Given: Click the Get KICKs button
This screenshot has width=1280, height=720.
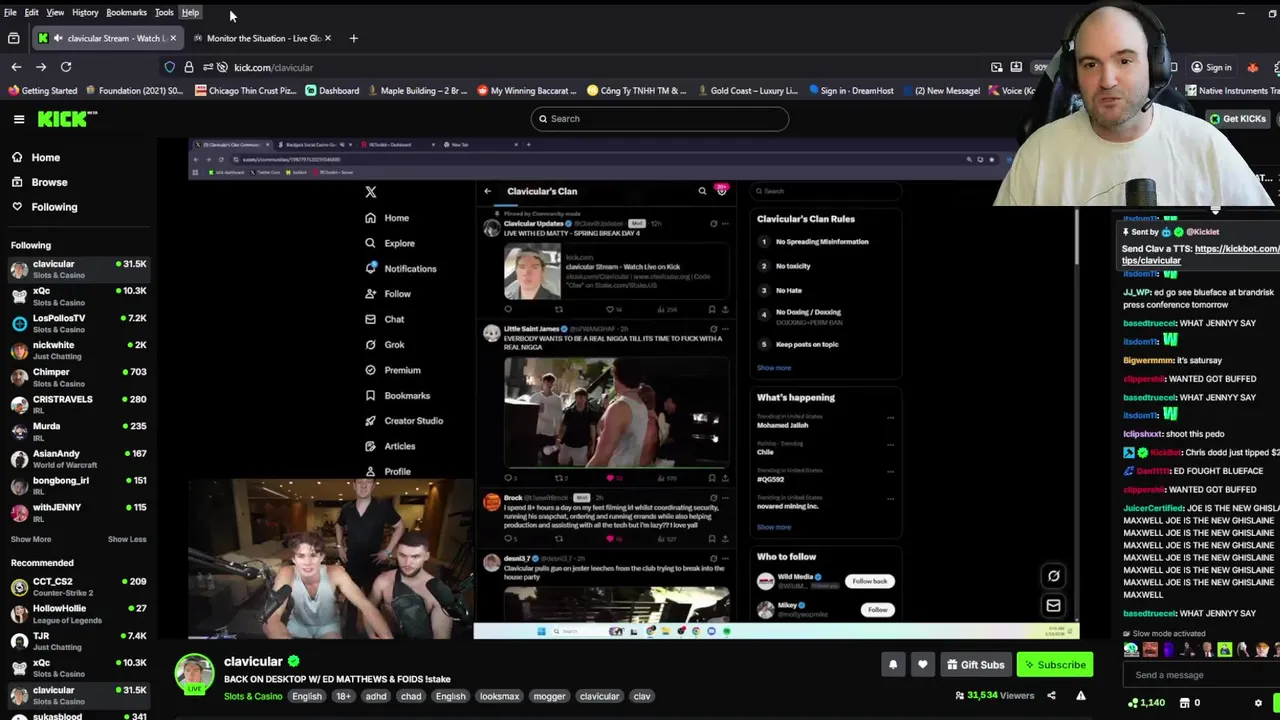Looking at the screenshot, I should 1238,119.
